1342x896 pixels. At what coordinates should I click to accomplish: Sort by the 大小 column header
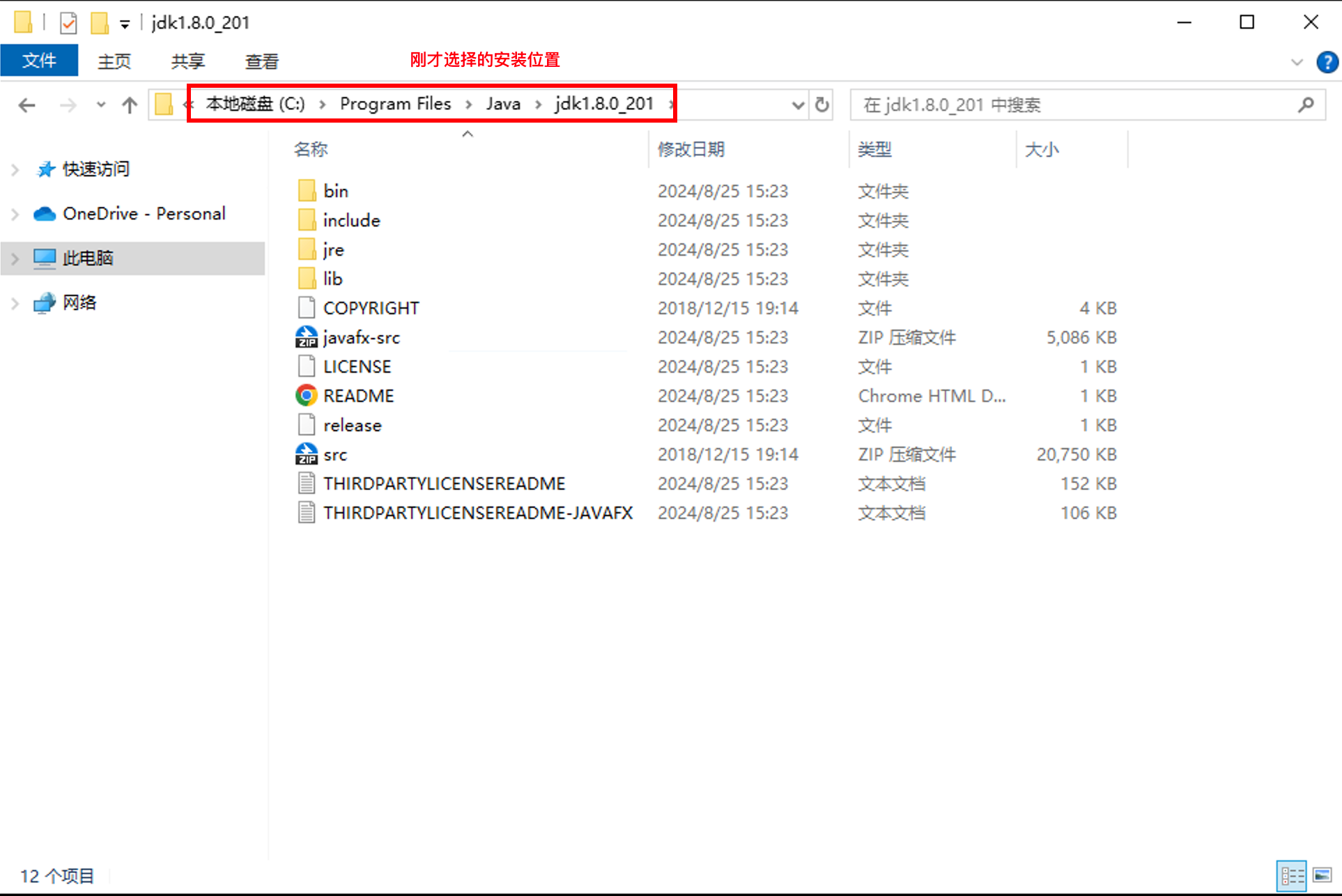1042,149
